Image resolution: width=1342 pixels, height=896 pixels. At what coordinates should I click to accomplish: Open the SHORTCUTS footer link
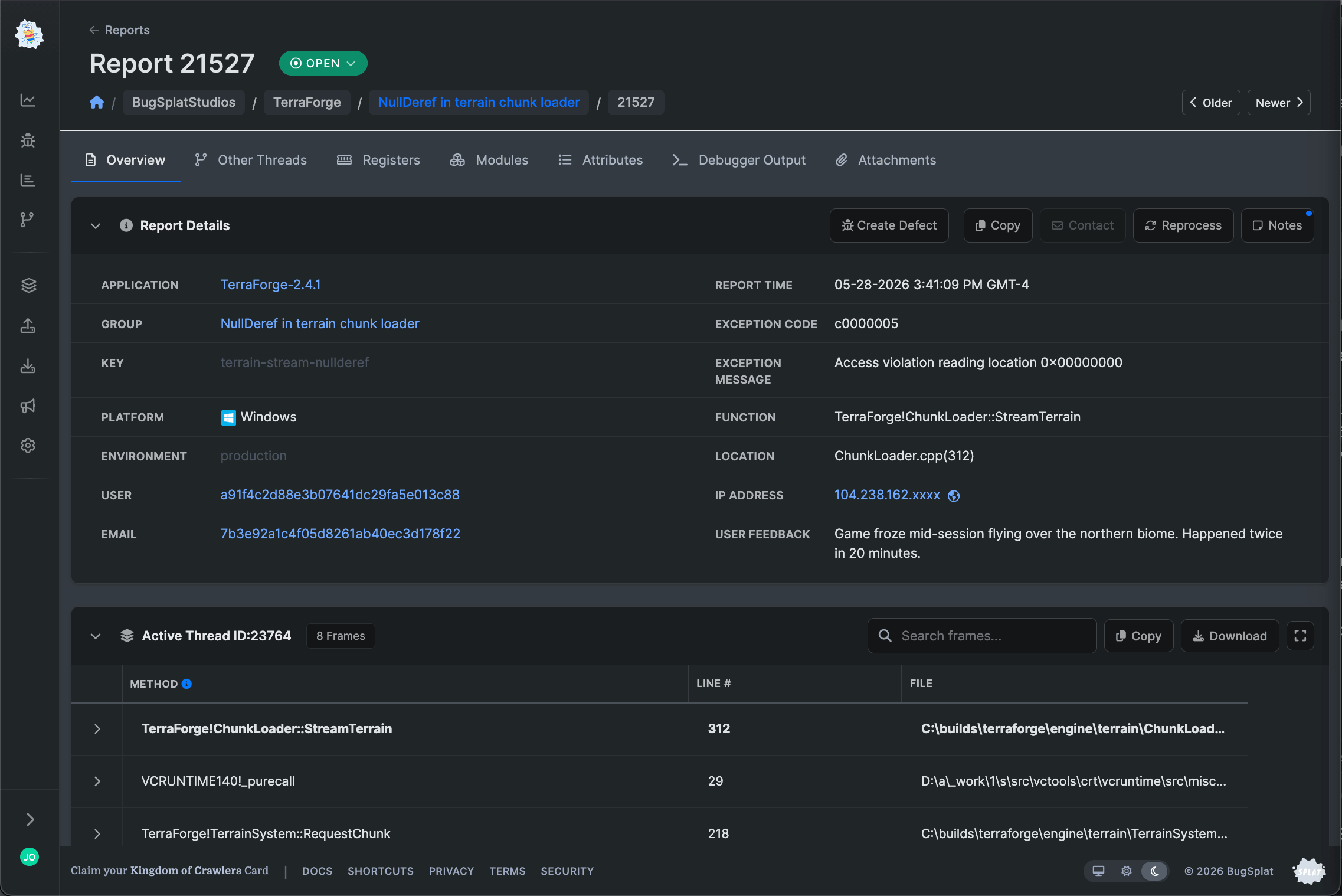(380, 871)
